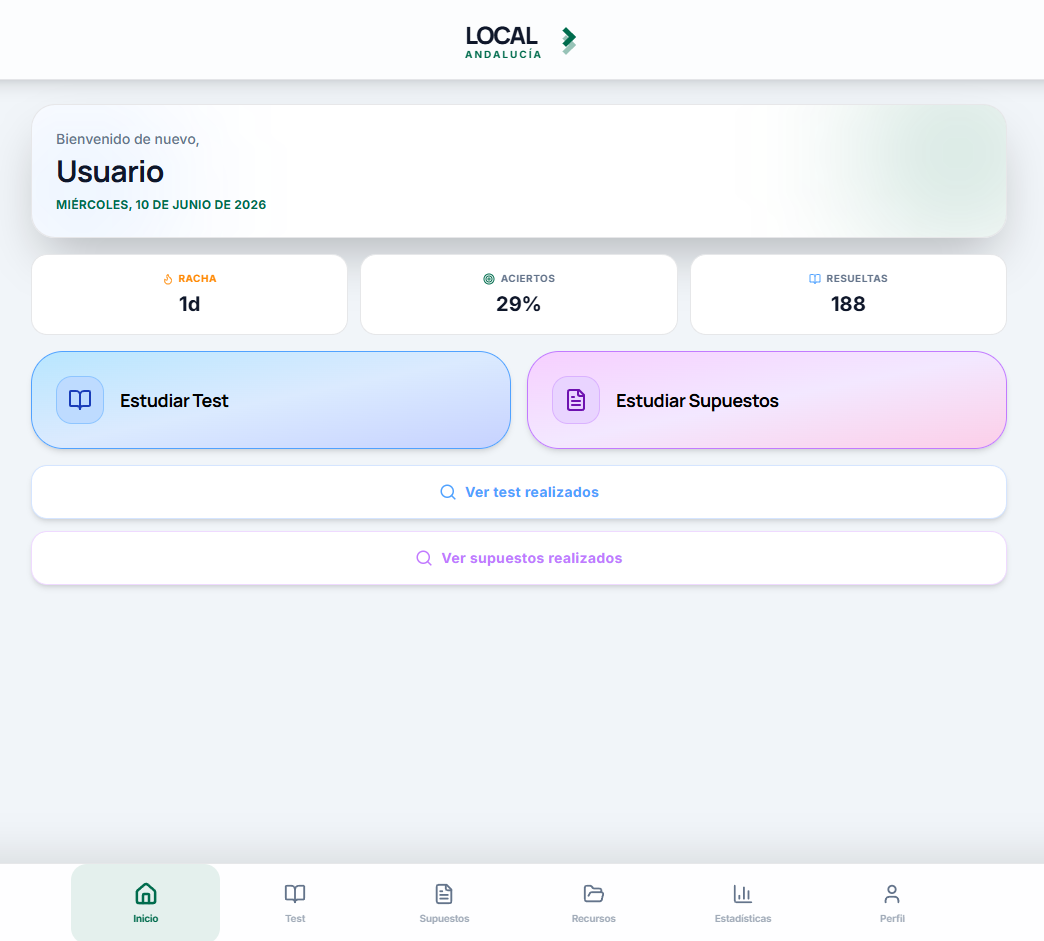
Task: Open Ver supuestos realizados
Action: pos(519,558)
